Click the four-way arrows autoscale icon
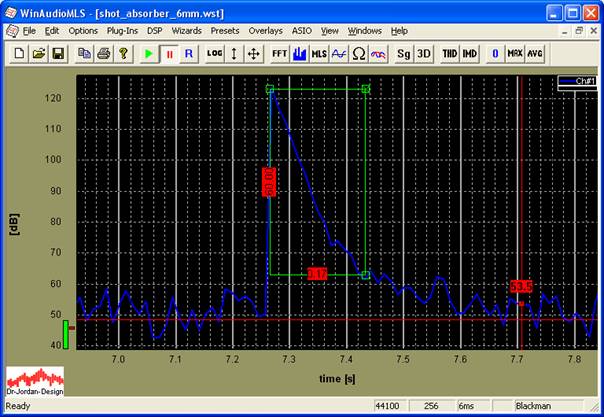Image resolution: width=604 pixels, height=417 pixels. (x=253, y=54)
